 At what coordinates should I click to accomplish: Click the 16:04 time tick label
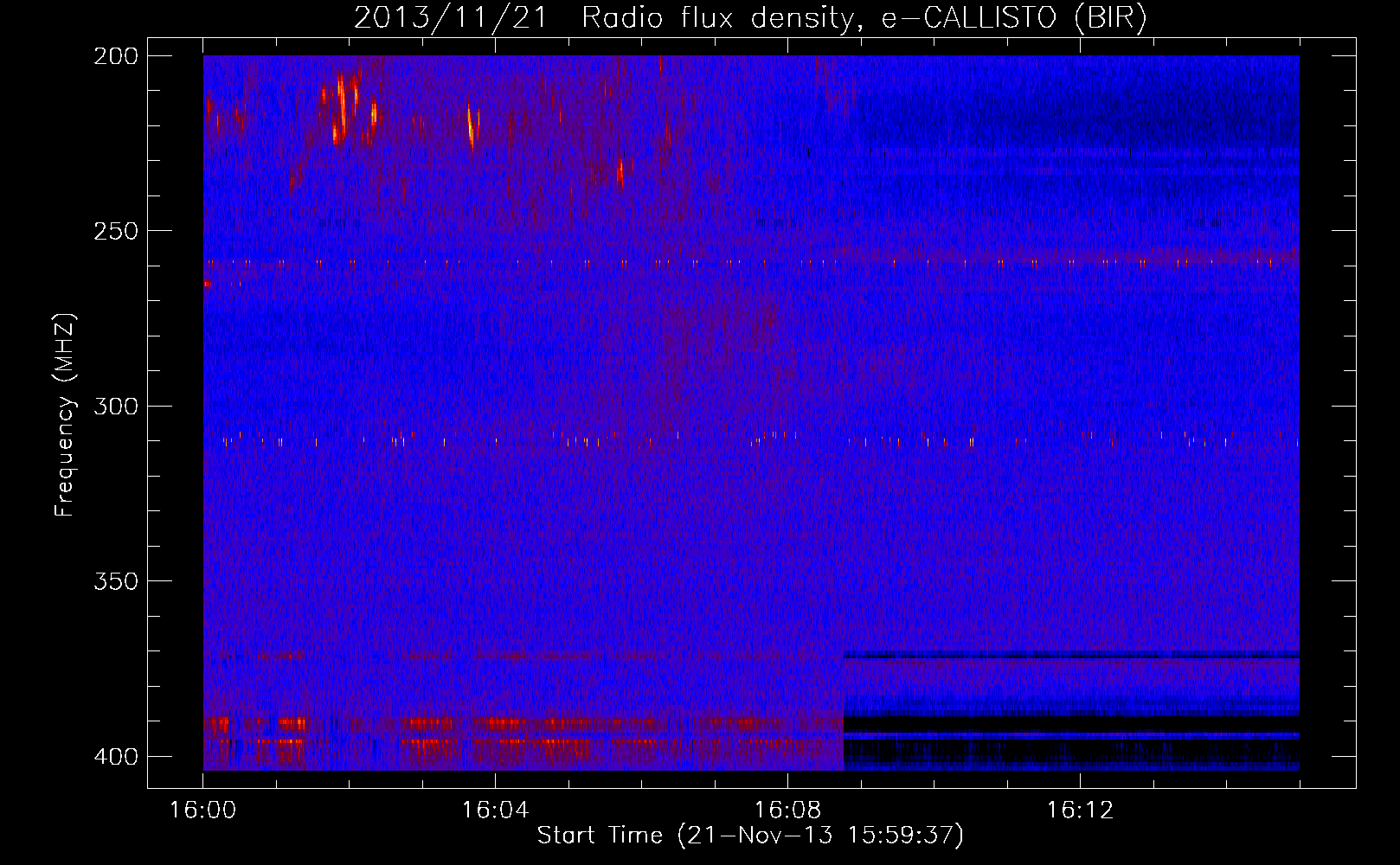click(x=495, y=811)
